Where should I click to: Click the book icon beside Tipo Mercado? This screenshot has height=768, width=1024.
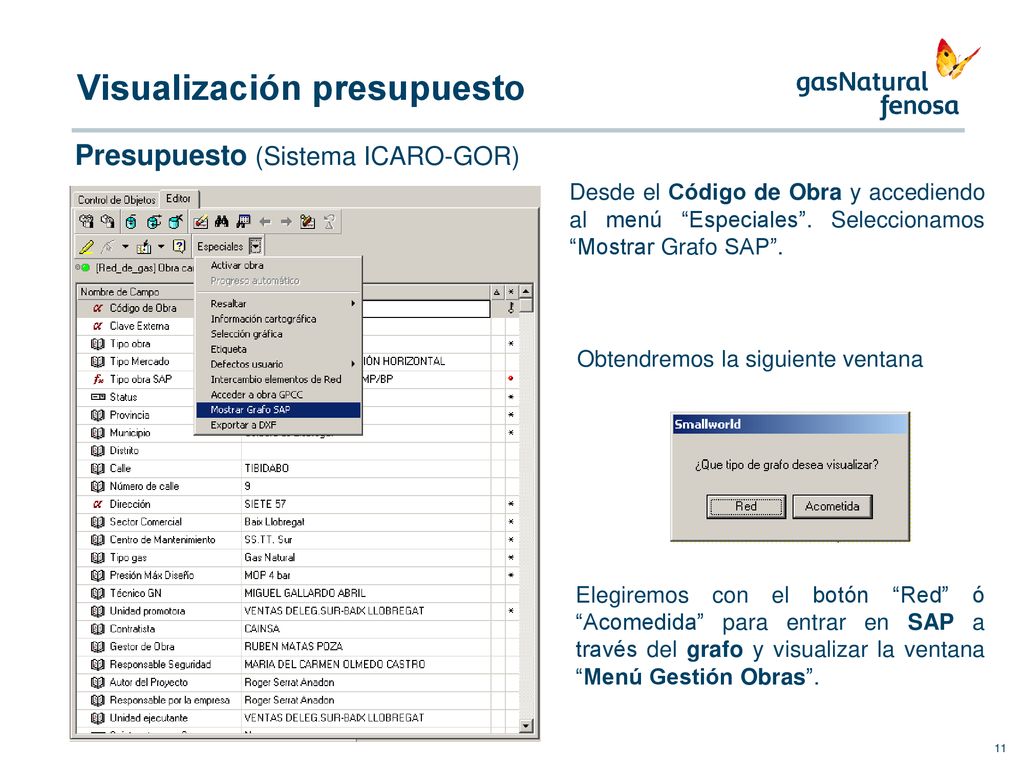coord(98,362)
